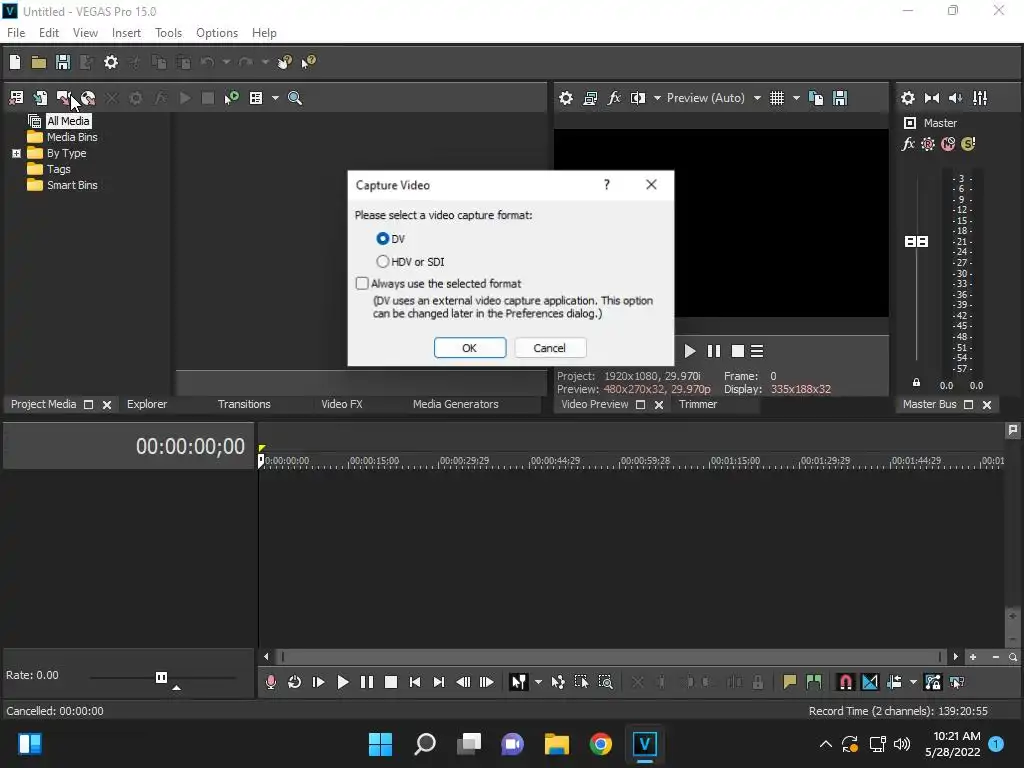1024x768 pixels.
Task: Toggle preview on external monitor icon
Action: pos(590,98)
